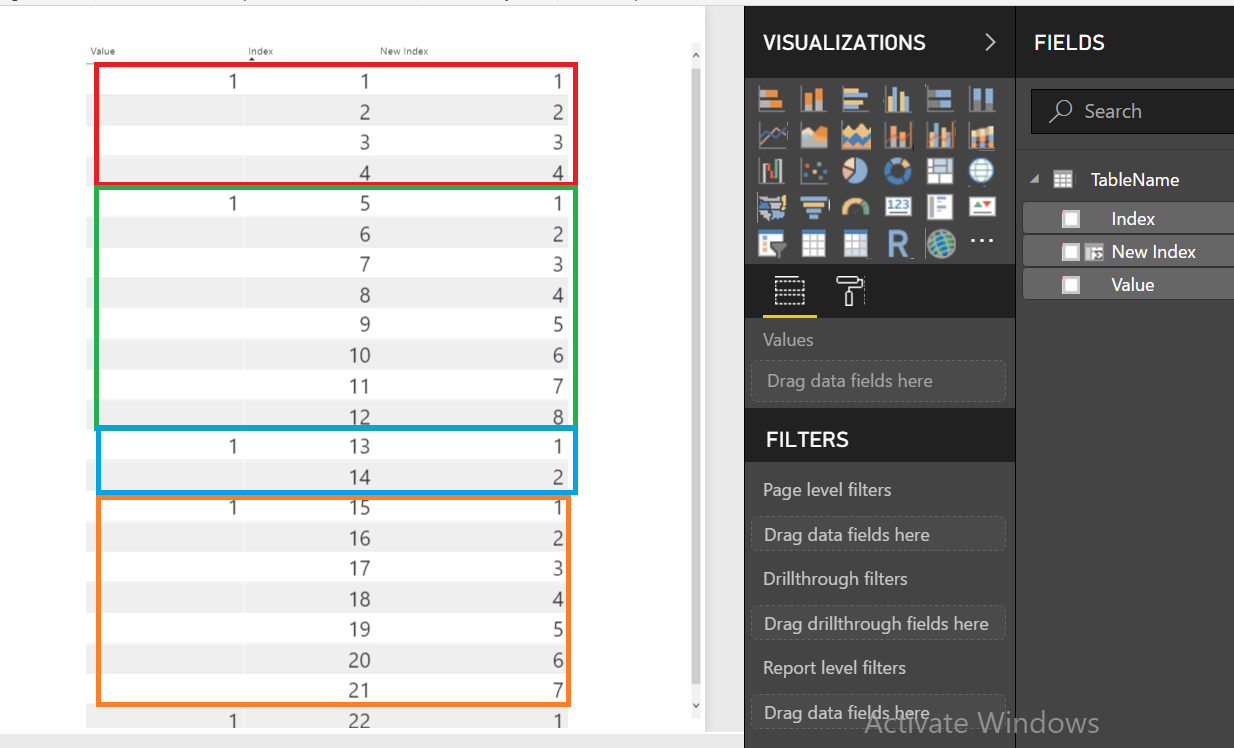Choose the Clustered column chart visual

tap(898, 99)
